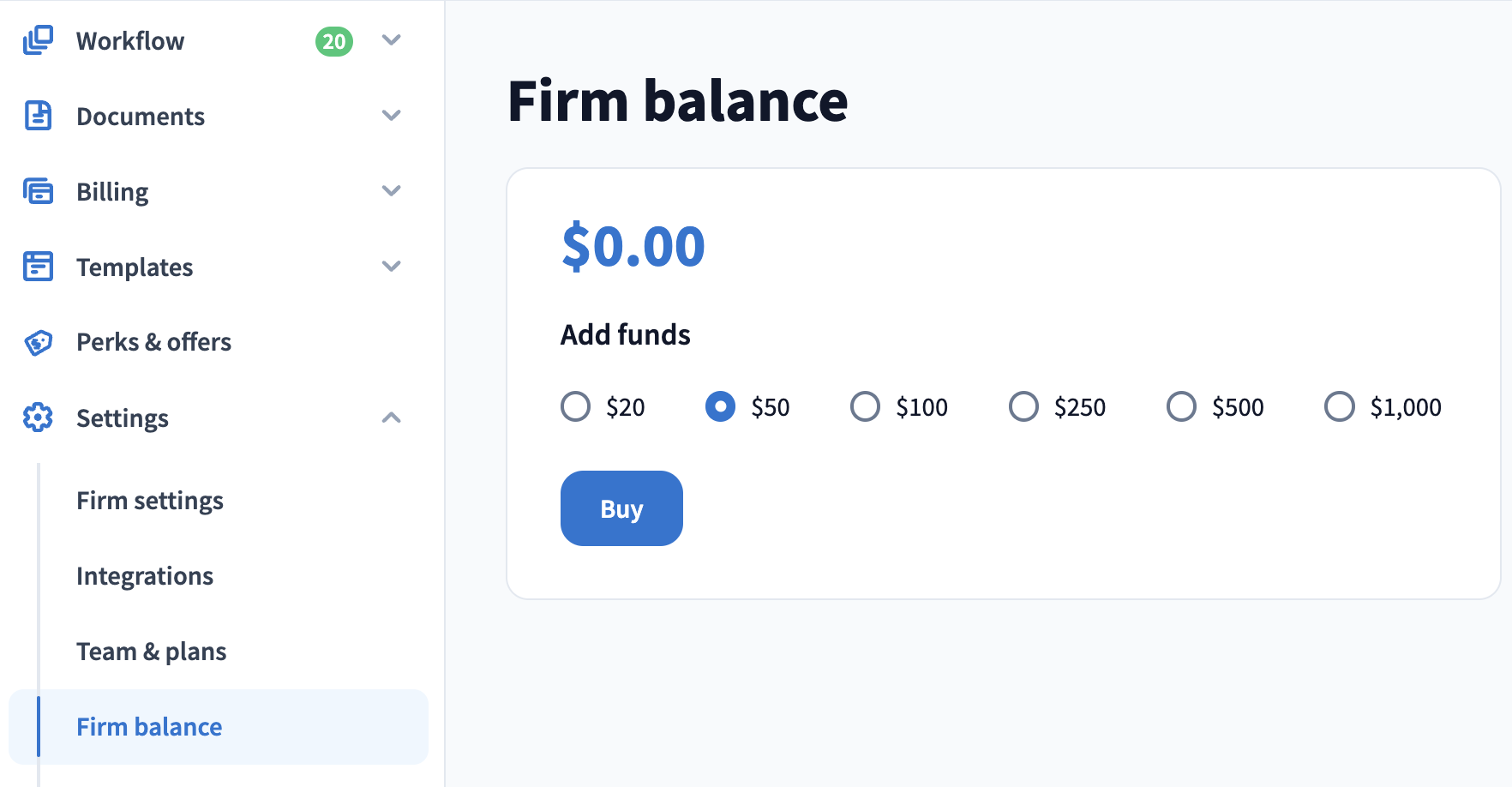Click the Documents file icon

[38, 116]
